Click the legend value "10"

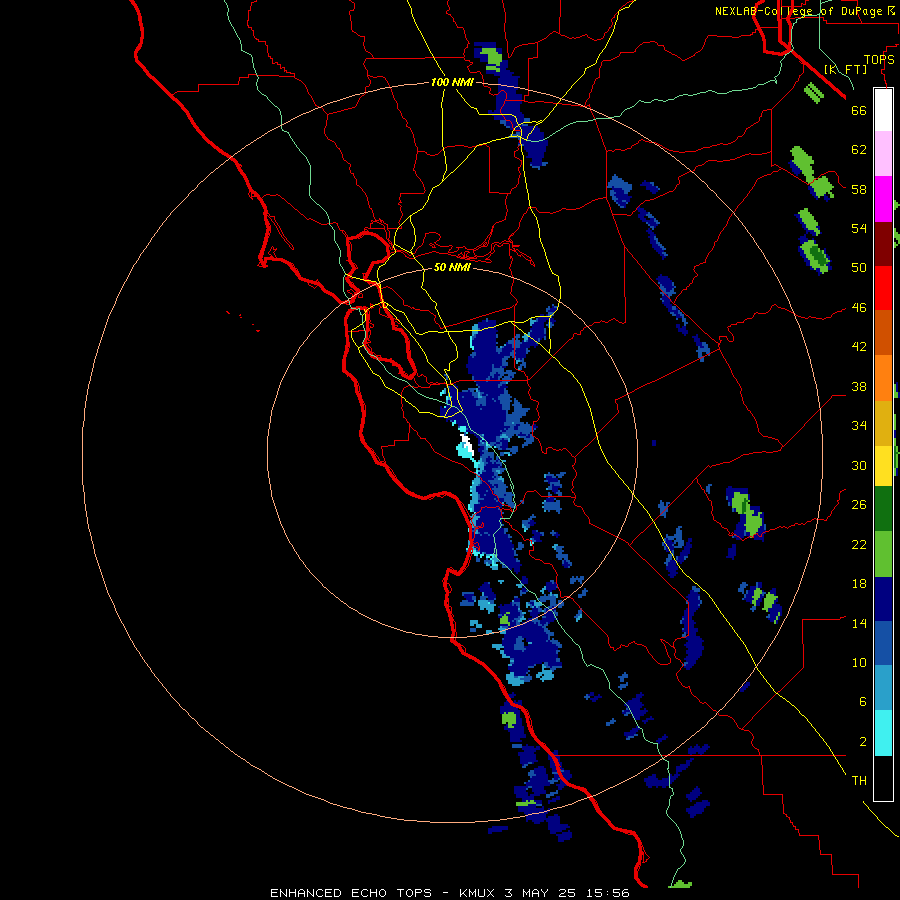(x=859, y=662)
